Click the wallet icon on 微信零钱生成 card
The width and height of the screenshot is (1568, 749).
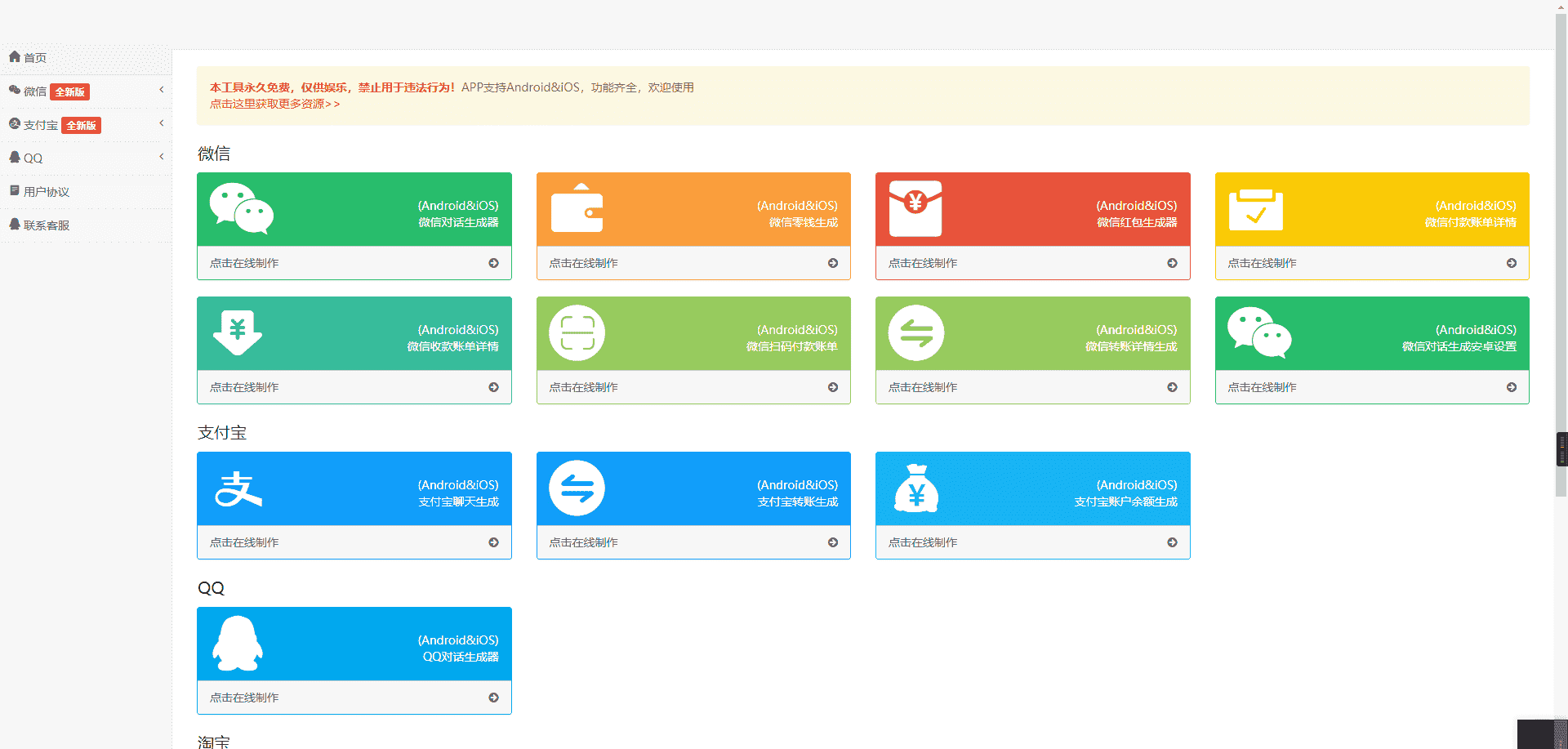[x=577, y=209]
